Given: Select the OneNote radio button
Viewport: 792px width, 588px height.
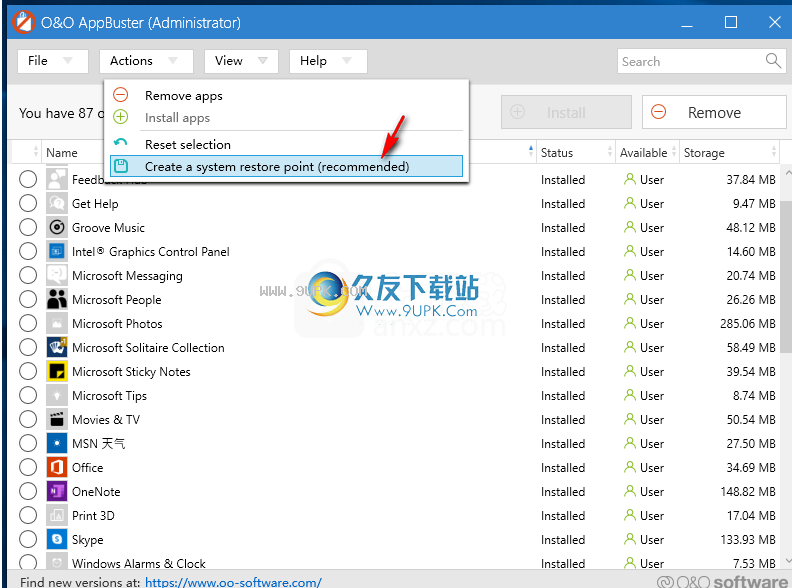Looking at the screenshot, I should pyautogui.click(x=28, y=491).
